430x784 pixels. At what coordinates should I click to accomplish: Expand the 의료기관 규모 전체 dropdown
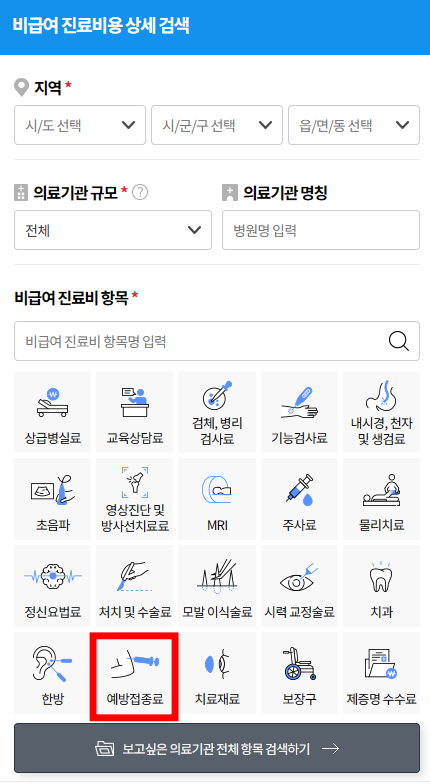pos(113,230)
